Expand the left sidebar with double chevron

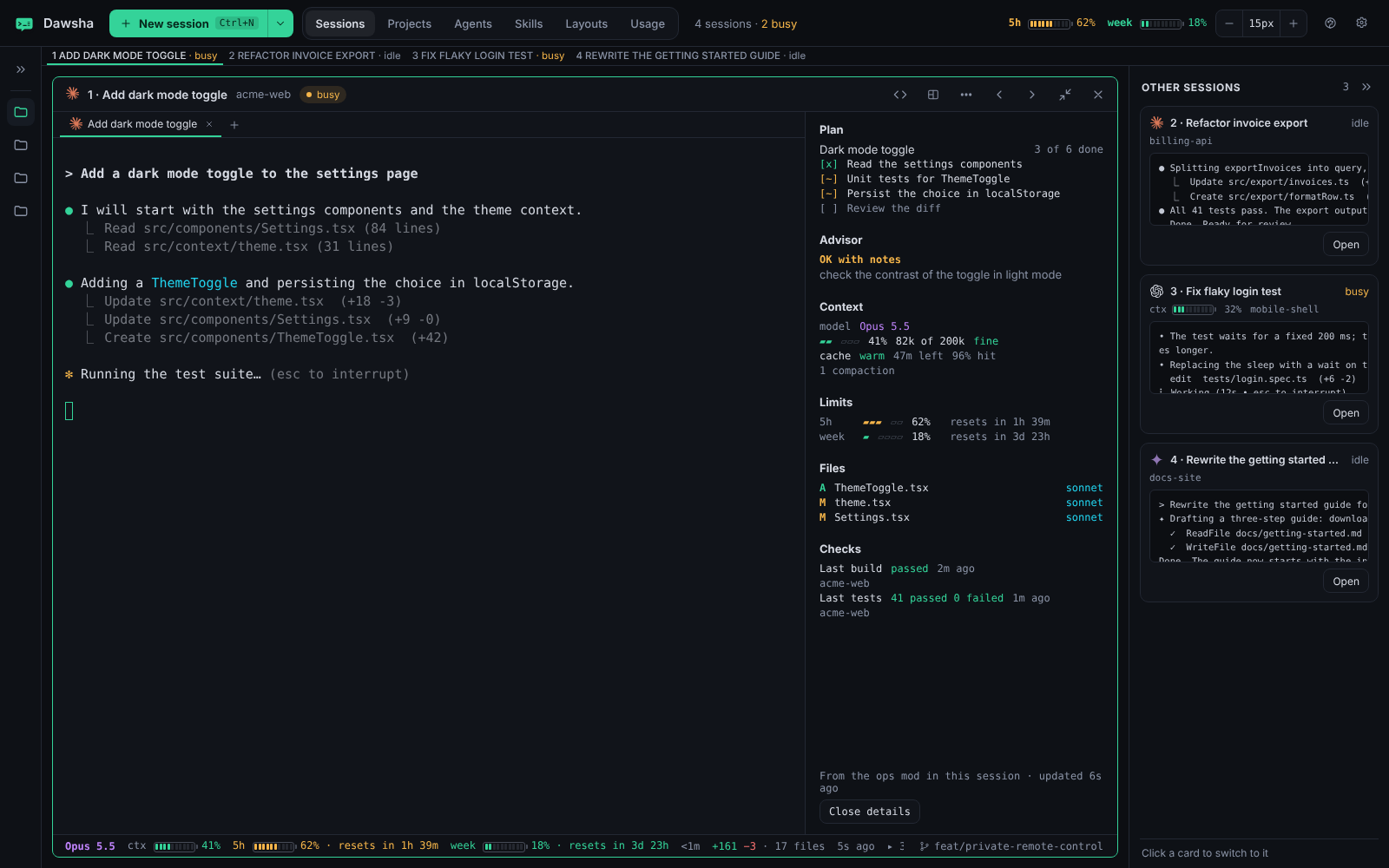point(21,69)
